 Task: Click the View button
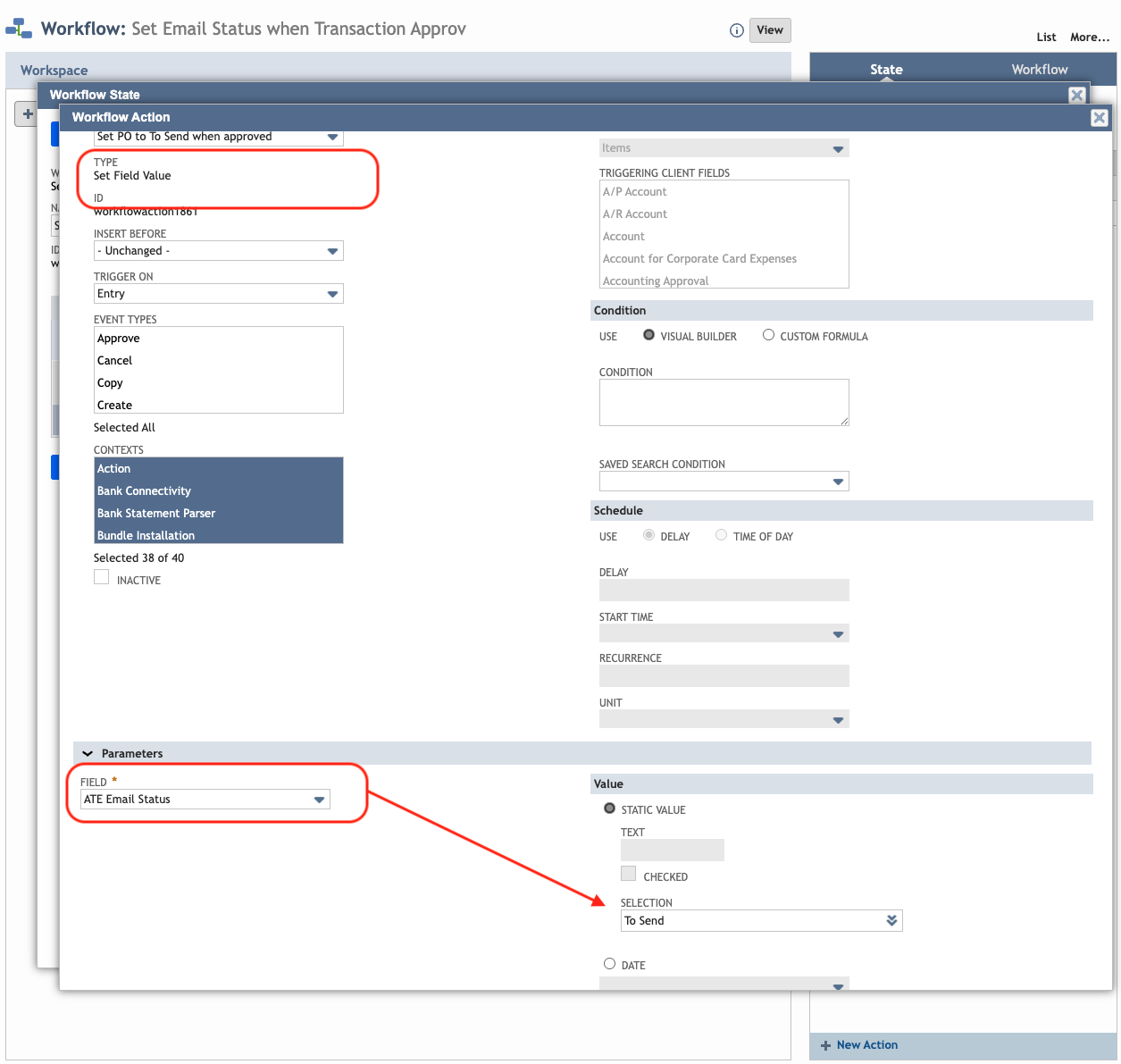point(769,30)
